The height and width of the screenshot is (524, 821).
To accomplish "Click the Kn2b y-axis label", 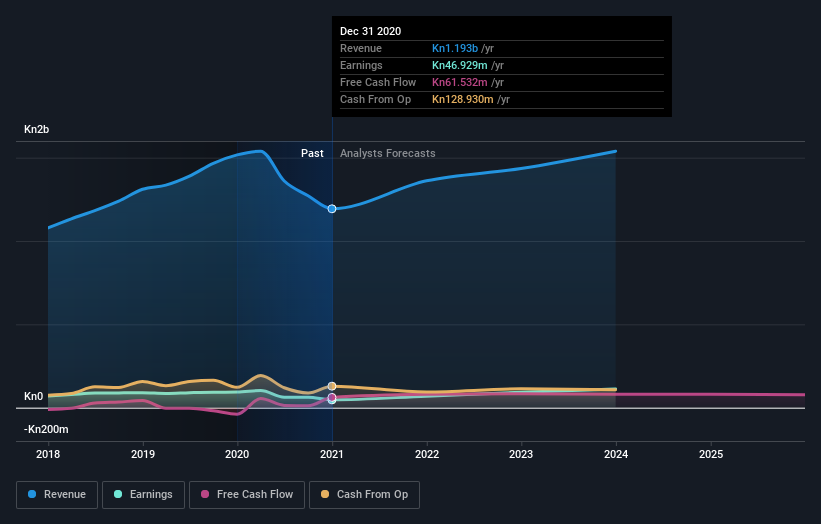I will coord(37,129).
